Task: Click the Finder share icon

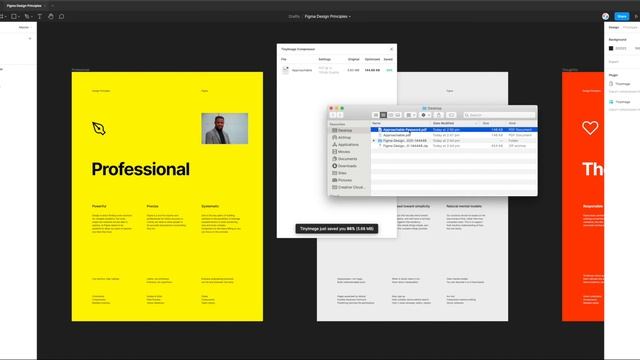Action: pyautogui.click(x=439, y=115)
